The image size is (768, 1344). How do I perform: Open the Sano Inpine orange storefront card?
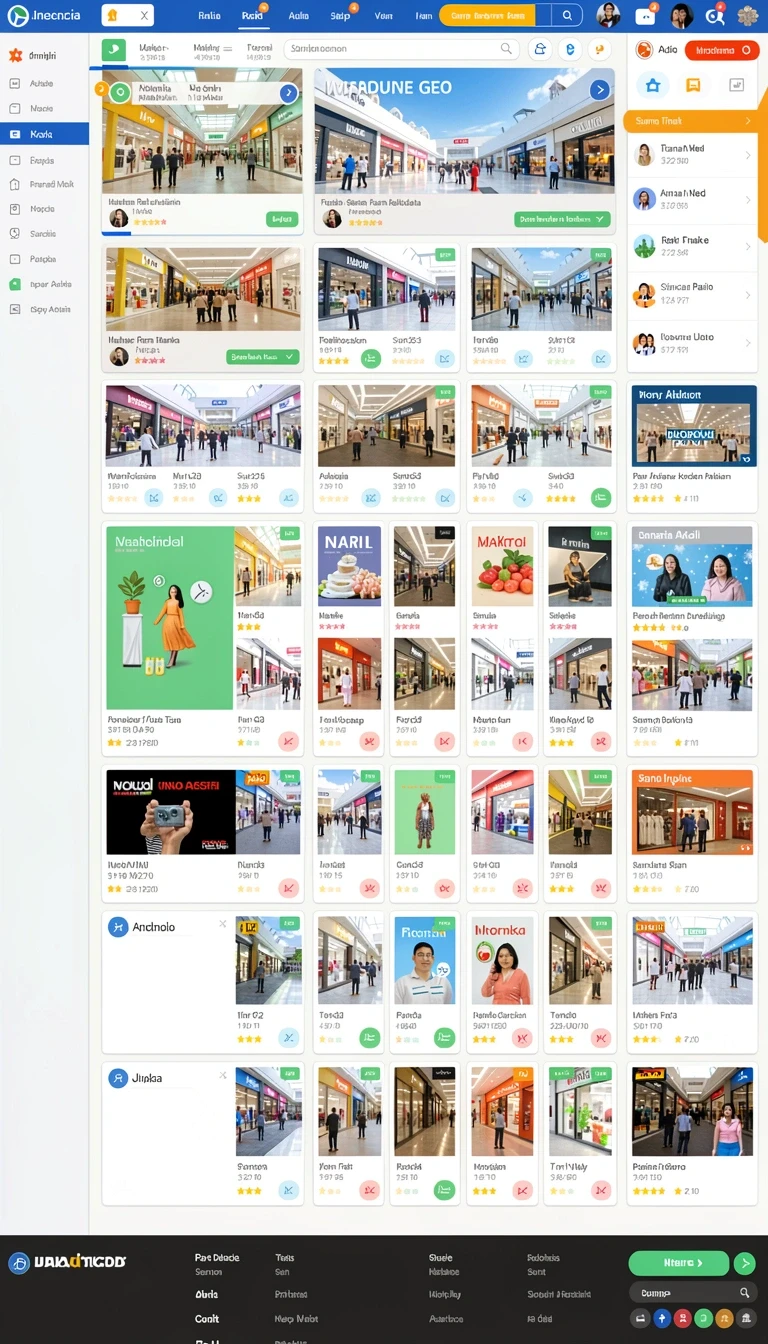point(692,812)
